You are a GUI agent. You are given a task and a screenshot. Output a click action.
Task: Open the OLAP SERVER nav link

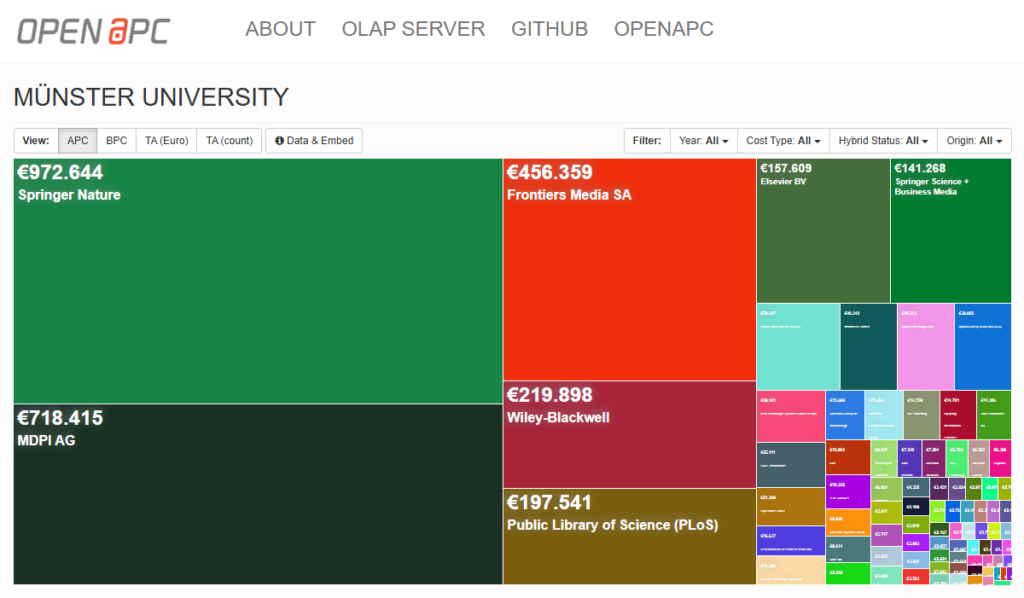coord(413,29)
